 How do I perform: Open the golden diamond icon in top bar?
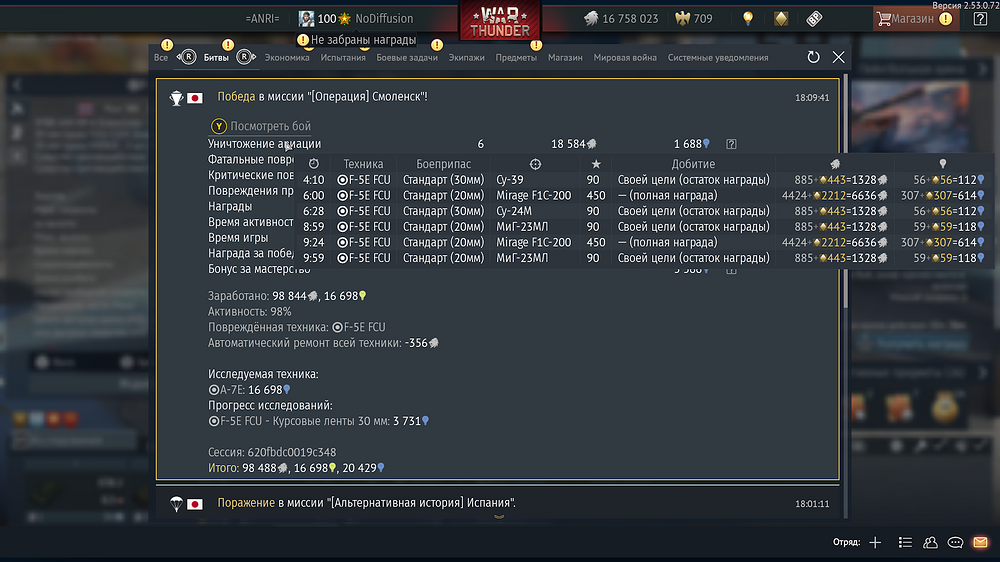781,18
